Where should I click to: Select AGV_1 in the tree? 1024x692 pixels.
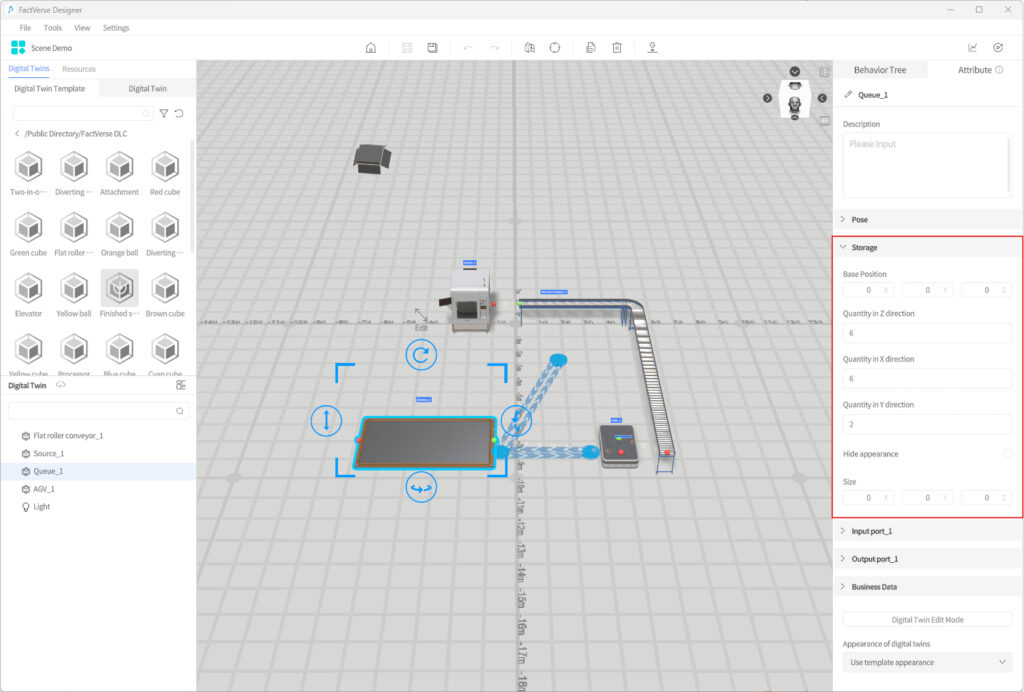98,489
